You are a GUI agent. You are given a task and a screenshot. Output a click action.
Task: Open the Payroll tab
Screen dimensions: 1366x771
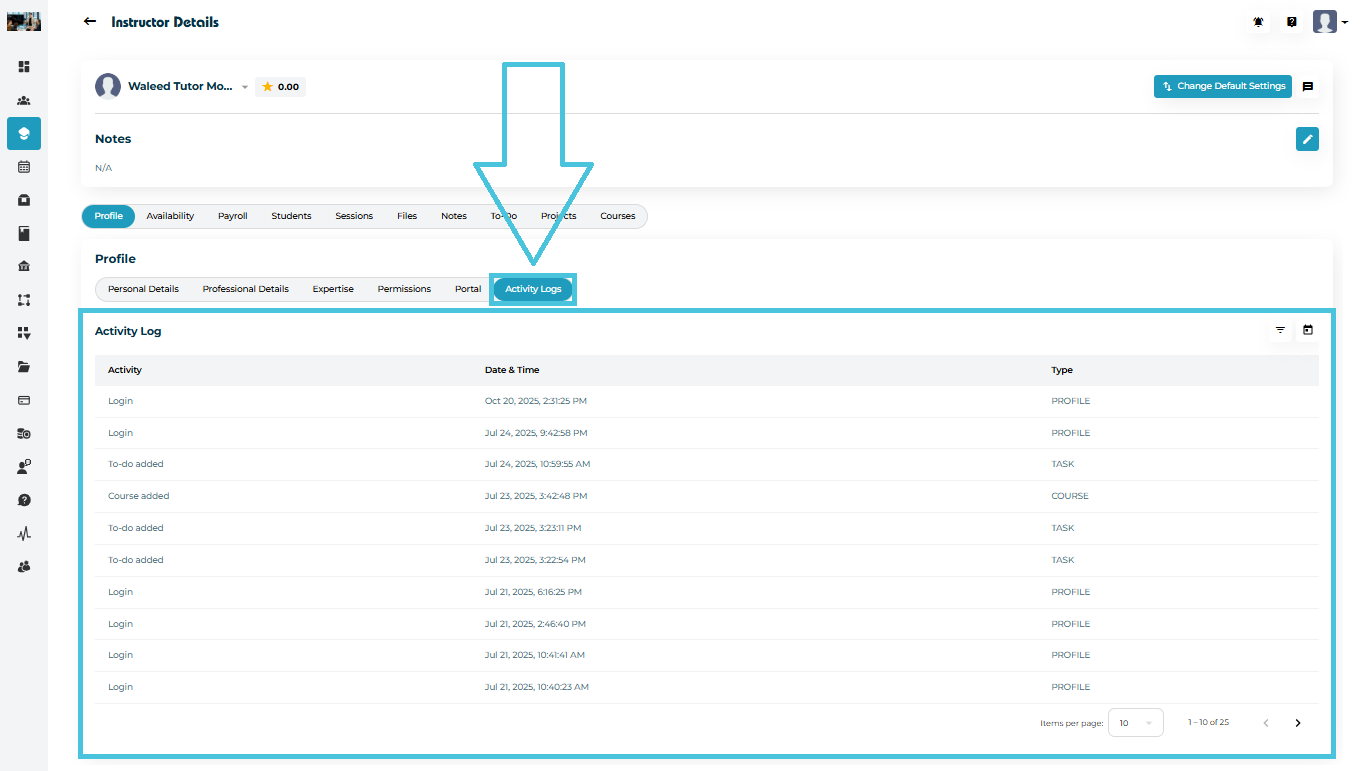point(232,216)
